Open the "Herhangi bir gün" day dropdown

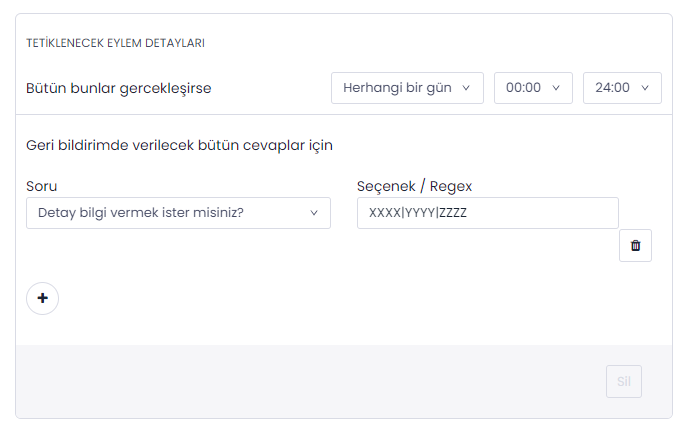click(x=407, y=88)
